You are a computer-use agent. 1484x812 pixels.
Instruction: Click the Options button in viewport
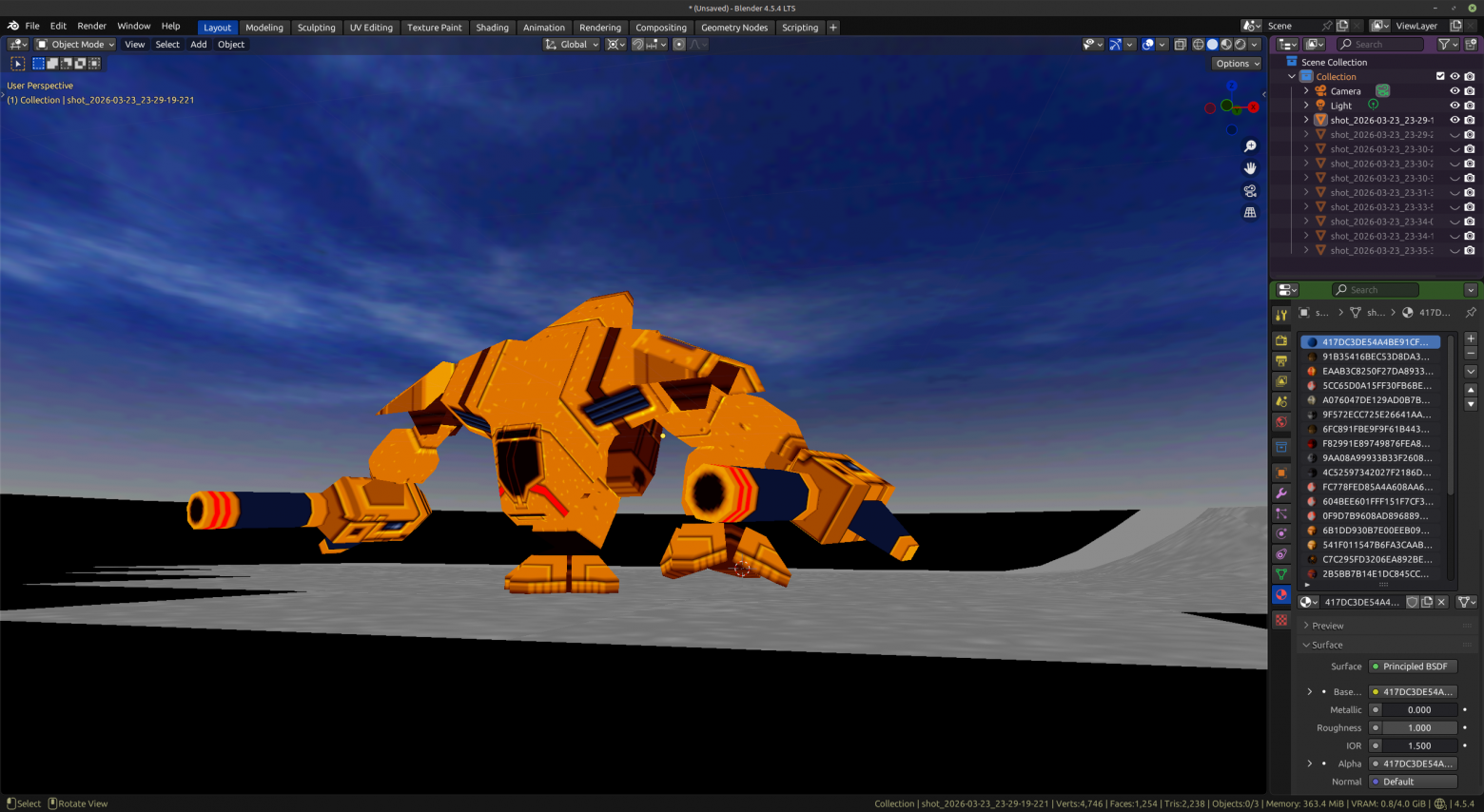click(1237, 64)
